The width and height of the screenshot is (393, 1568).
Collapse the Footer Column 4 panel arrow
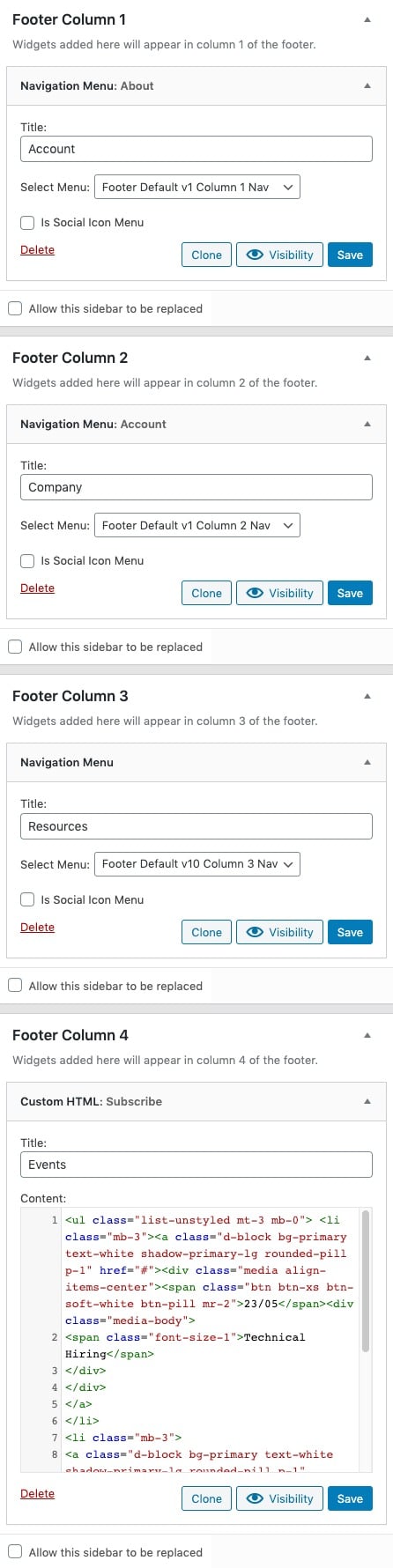(x=367, y=1035)
